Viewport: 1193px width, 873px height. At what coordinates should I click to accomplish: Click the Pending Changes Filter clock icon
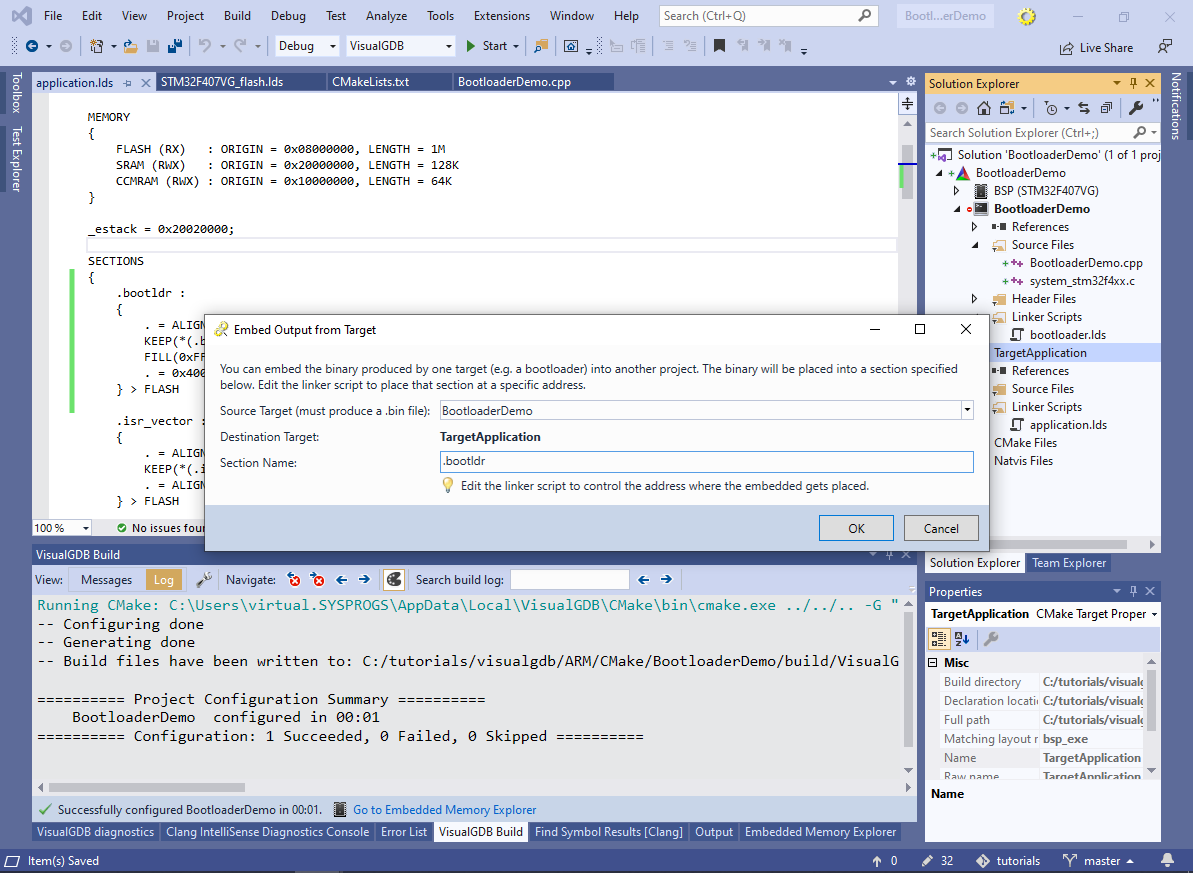click(1051, 108)
